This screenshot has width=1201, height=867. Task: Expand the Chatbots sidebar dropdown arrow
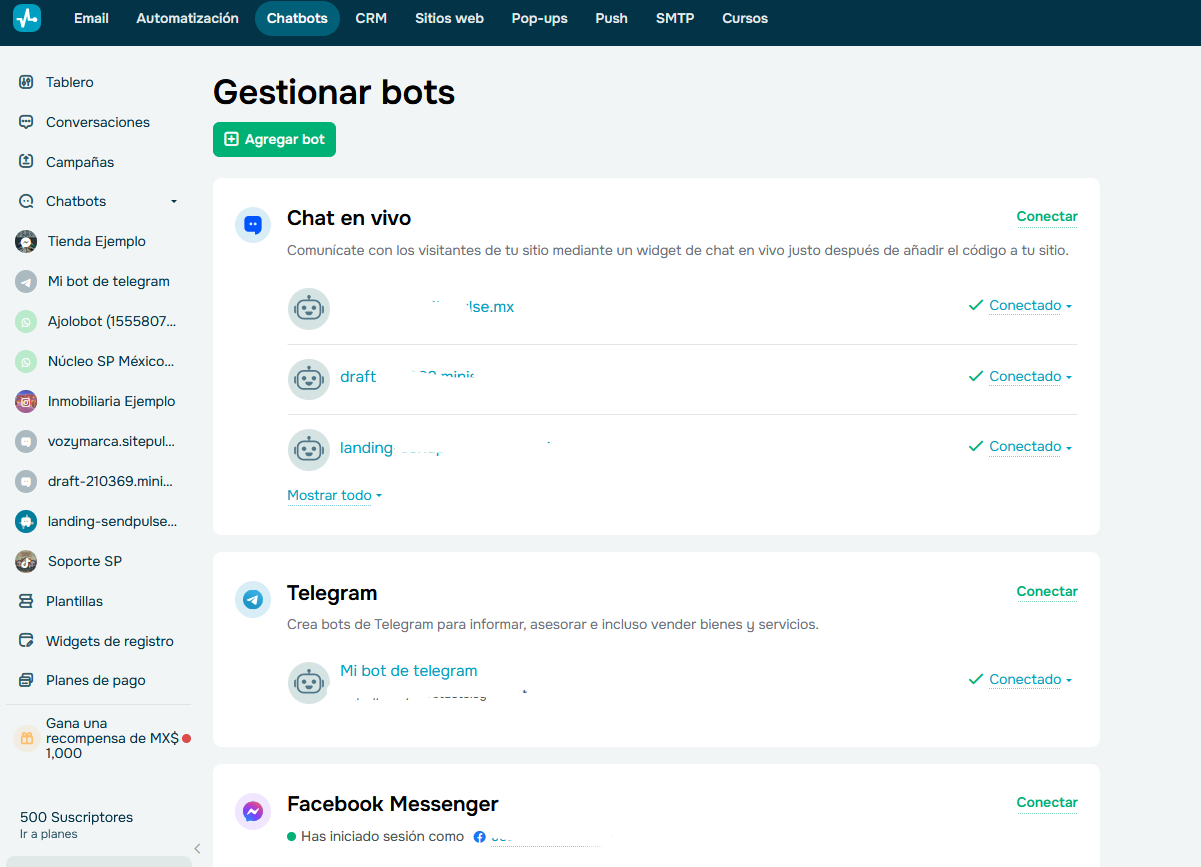coord(174,201)
